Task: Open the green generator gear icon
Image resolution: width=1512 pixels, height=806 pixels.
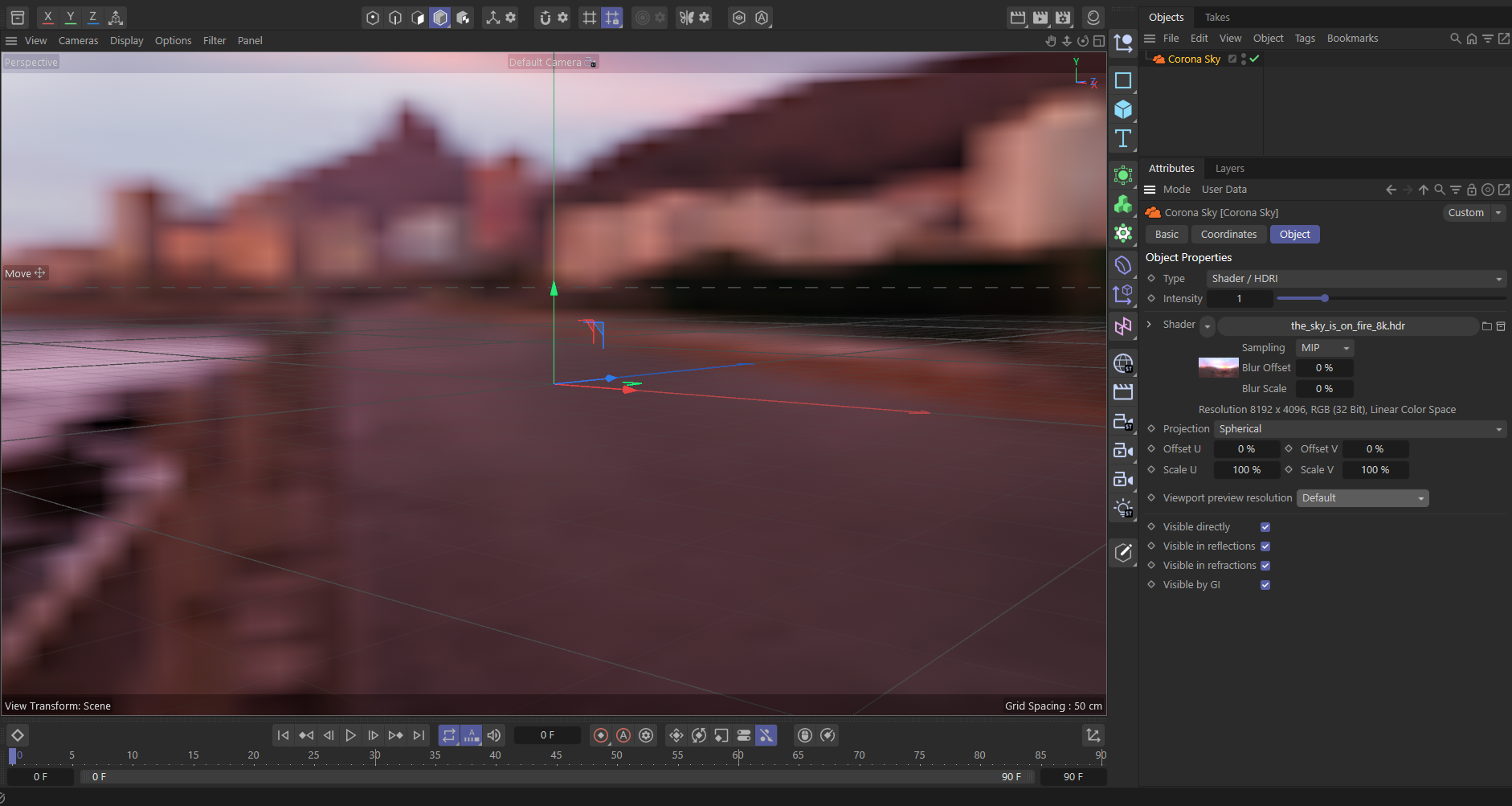Action: tap(1123, 233)
